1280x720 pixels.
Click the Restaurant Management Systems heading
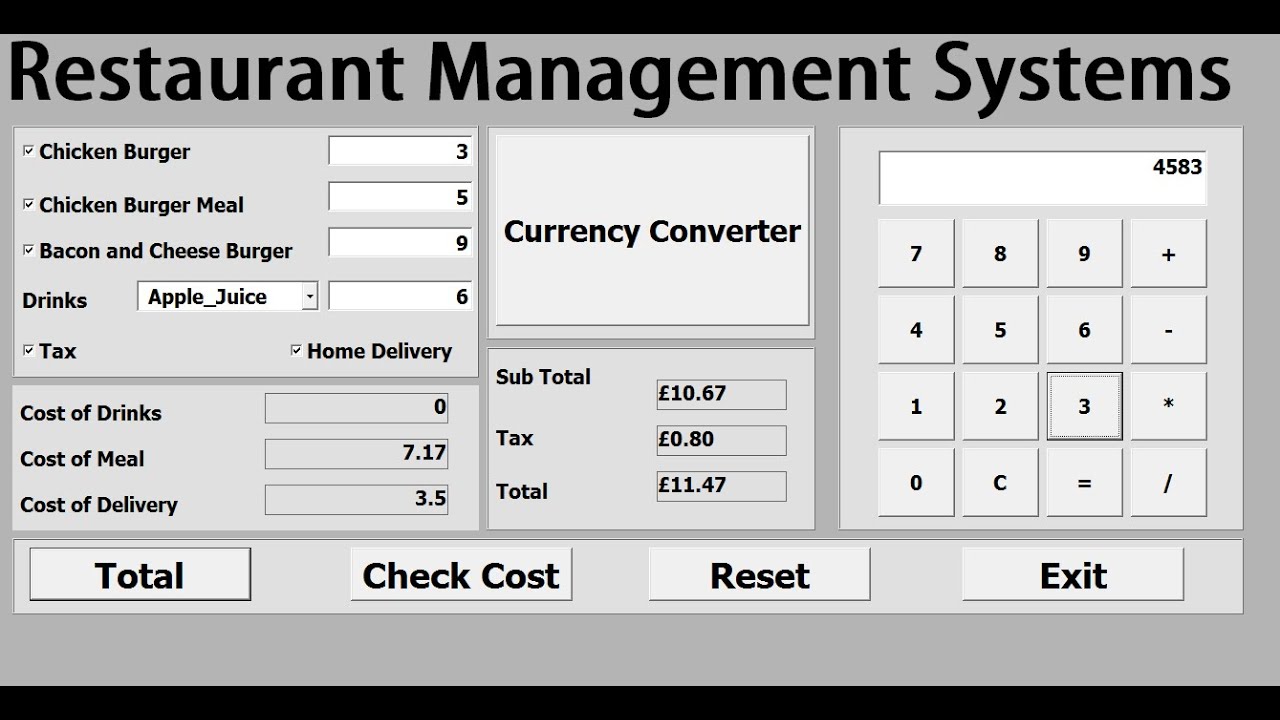(620, 75)
